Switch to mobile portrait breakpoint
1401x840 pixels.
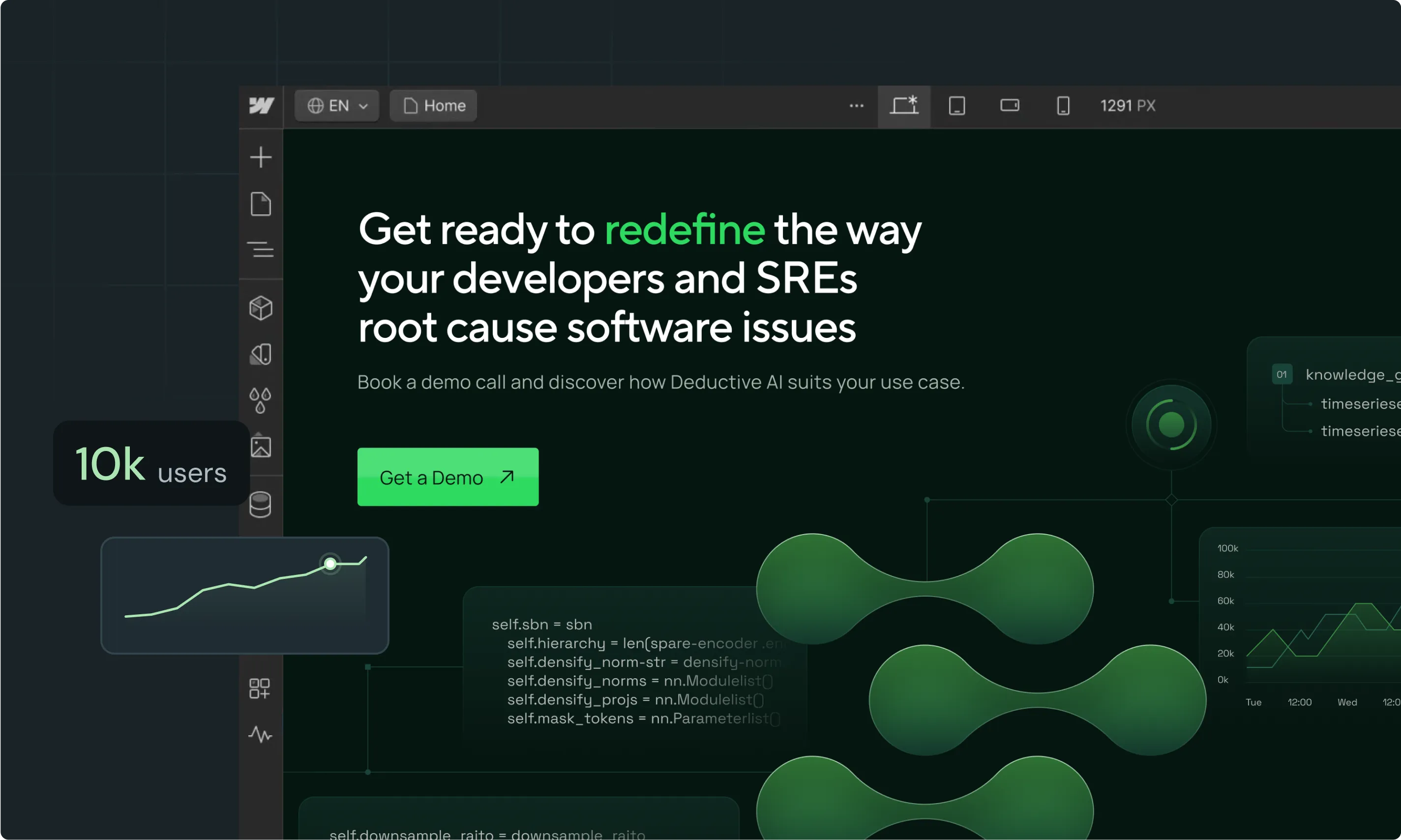pos(1063,106)
